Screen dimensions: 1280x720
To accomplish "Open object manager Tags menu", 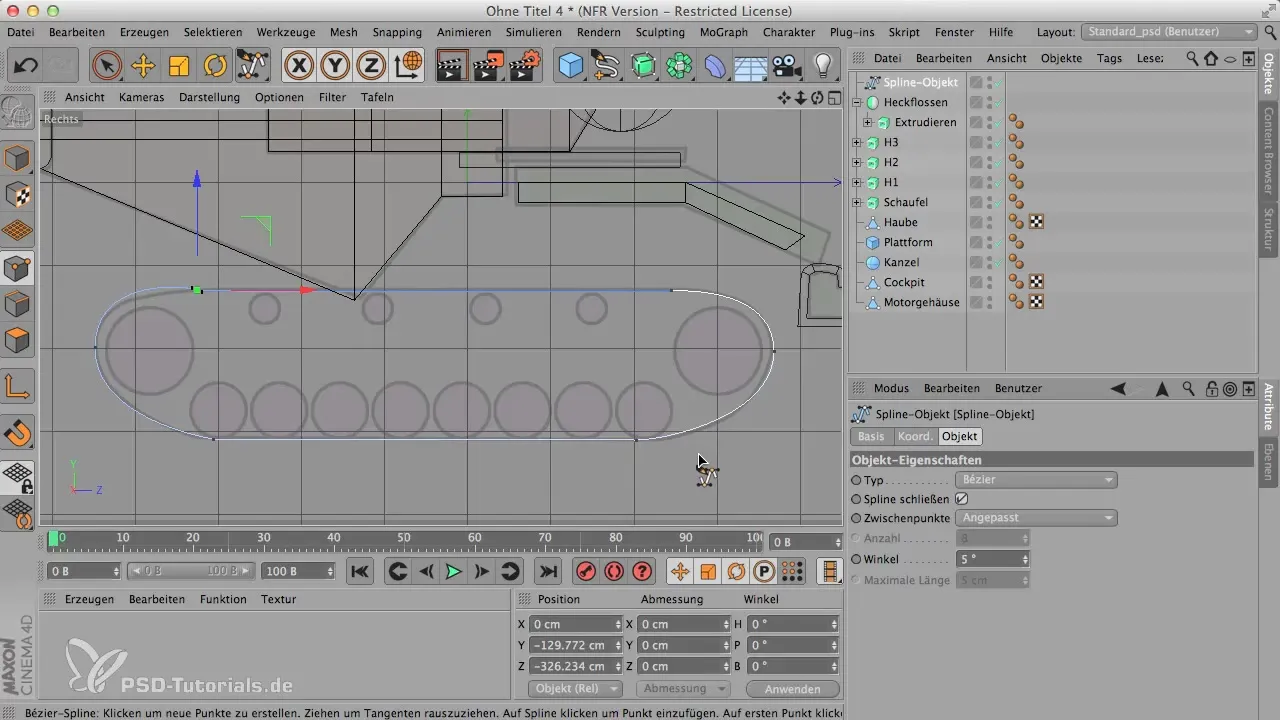I will pos(1109,58).
